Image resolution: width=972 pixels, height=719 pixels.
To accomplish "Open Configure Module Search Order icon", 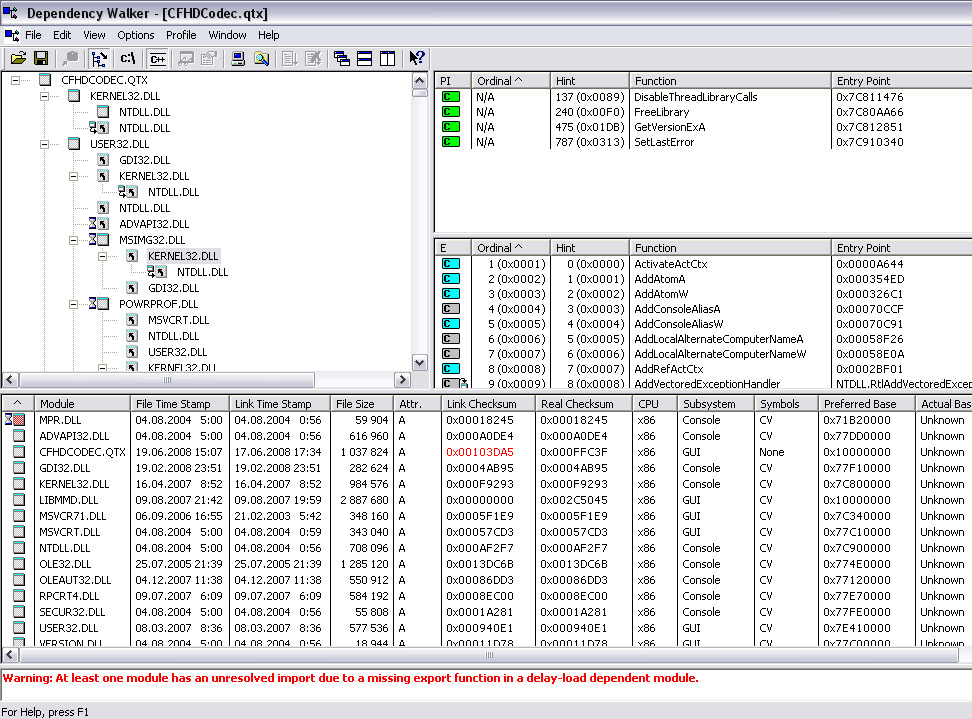I will point(262,59).
